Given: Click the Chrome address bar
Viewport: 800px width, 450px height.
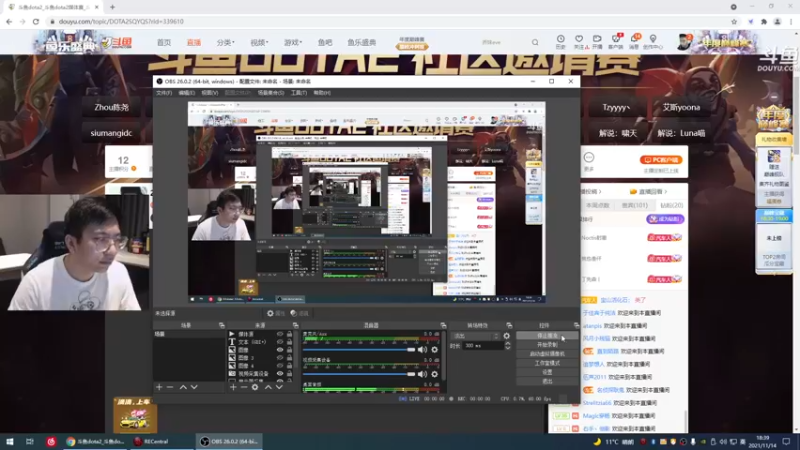Looking at the screenshot, I should 388,21.
